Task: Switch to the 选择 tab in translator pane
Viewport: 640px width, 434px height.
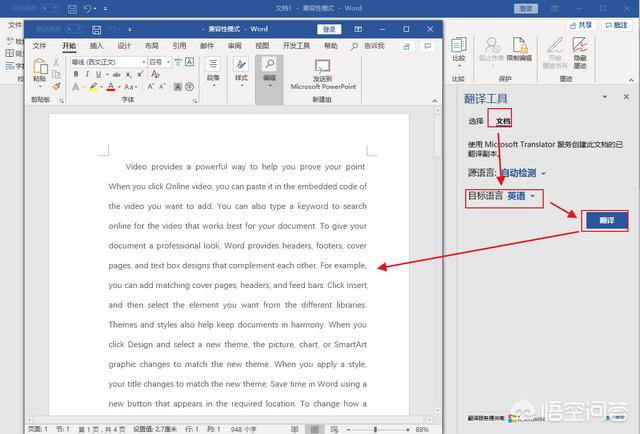Action: coord(476,121)
